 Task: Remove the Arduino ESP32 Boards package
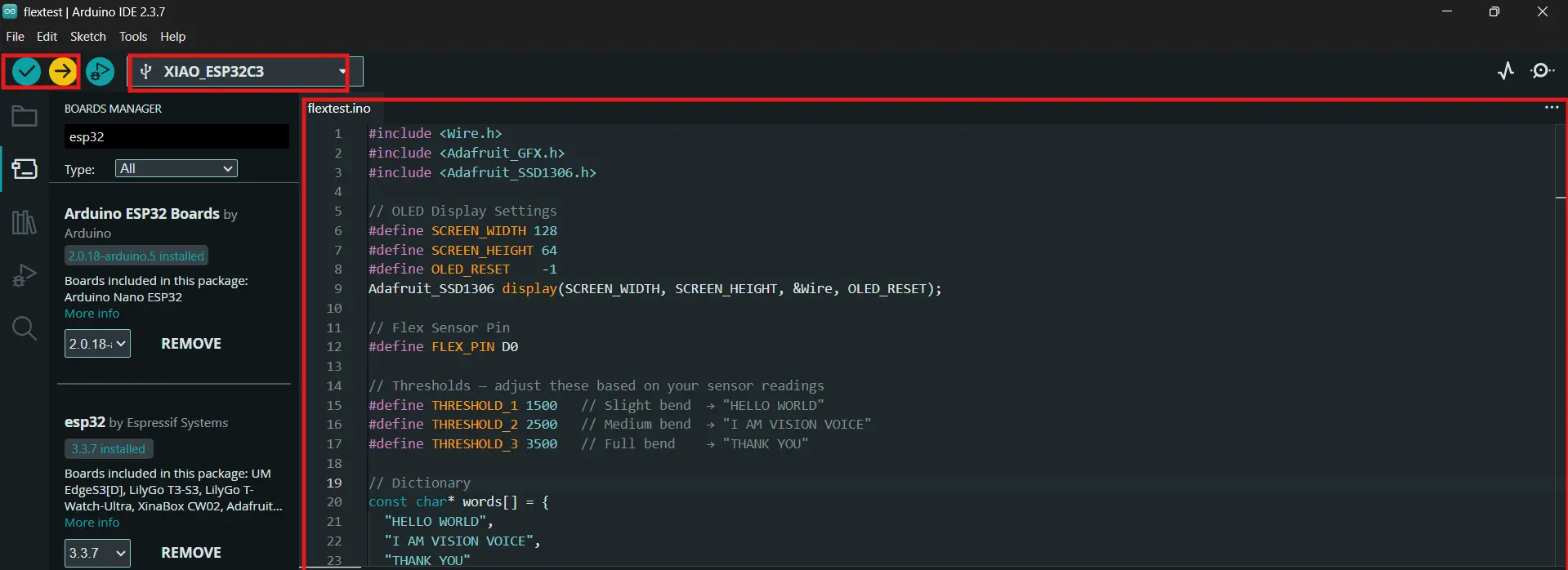click(x=191, y=344)
